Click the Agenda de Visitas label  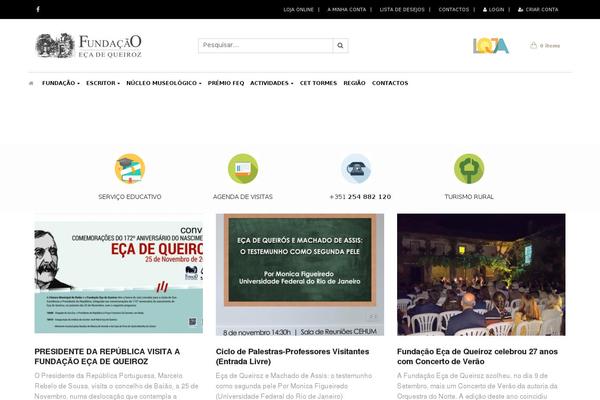click(243, 197)
